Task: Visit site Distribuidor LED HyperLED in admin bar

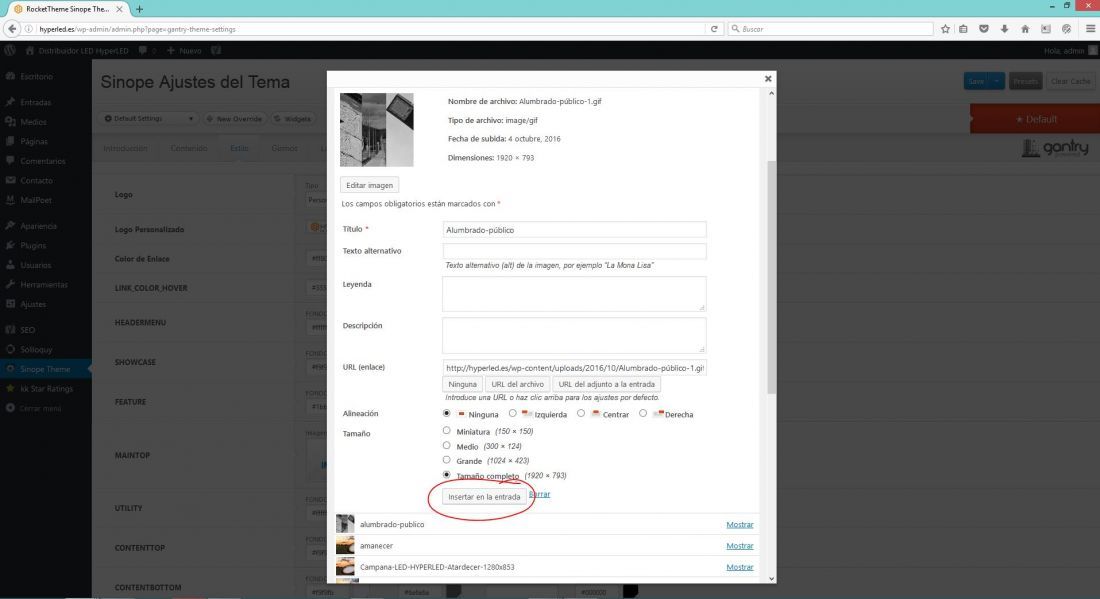Action: pos(77,51)
